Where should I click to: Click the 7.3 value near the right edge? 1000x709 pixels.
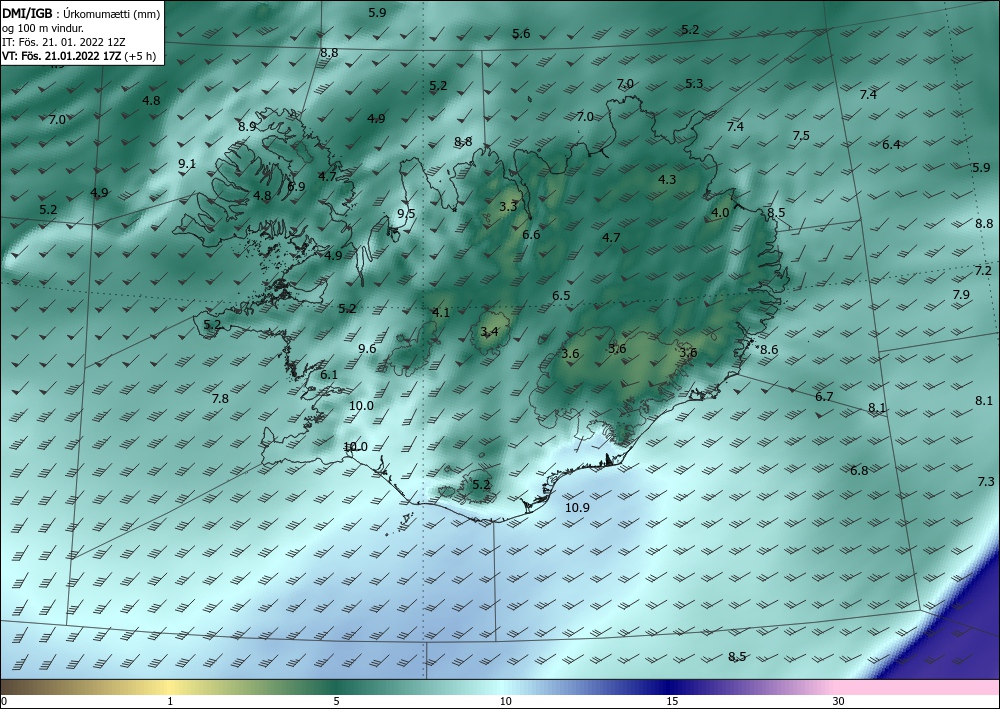tap(986, 481)
